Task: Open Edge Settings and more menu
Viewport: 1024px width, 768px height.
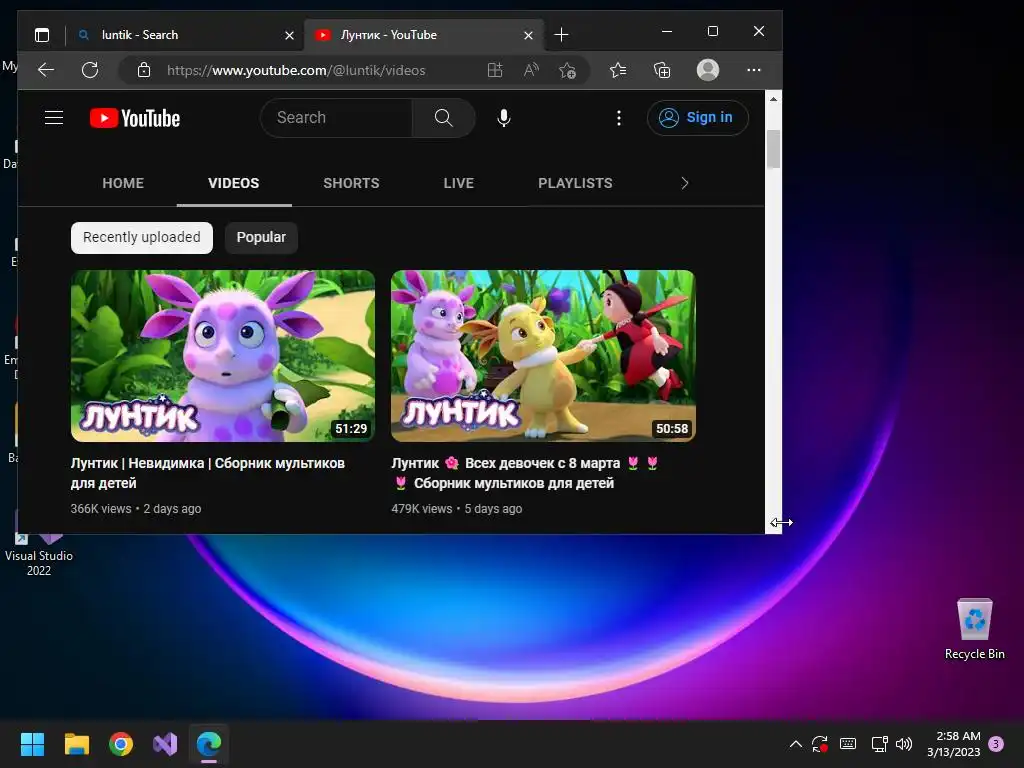Action: pos(754,70)
